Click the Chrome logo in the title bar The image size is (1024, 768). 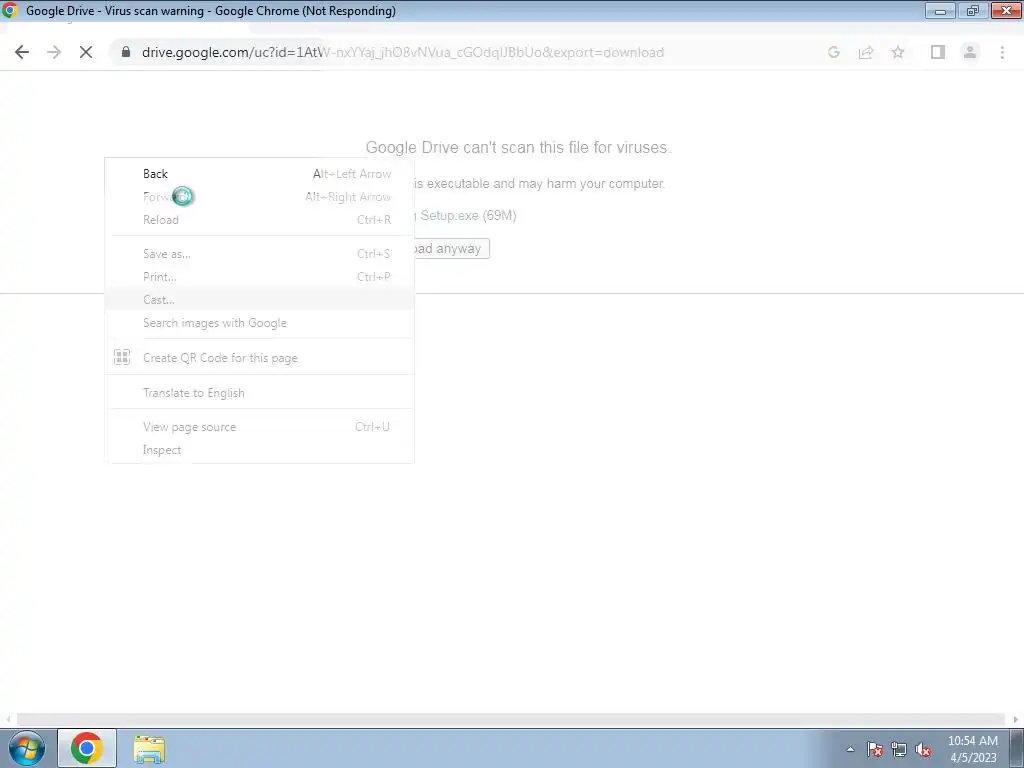pos(10,10)
